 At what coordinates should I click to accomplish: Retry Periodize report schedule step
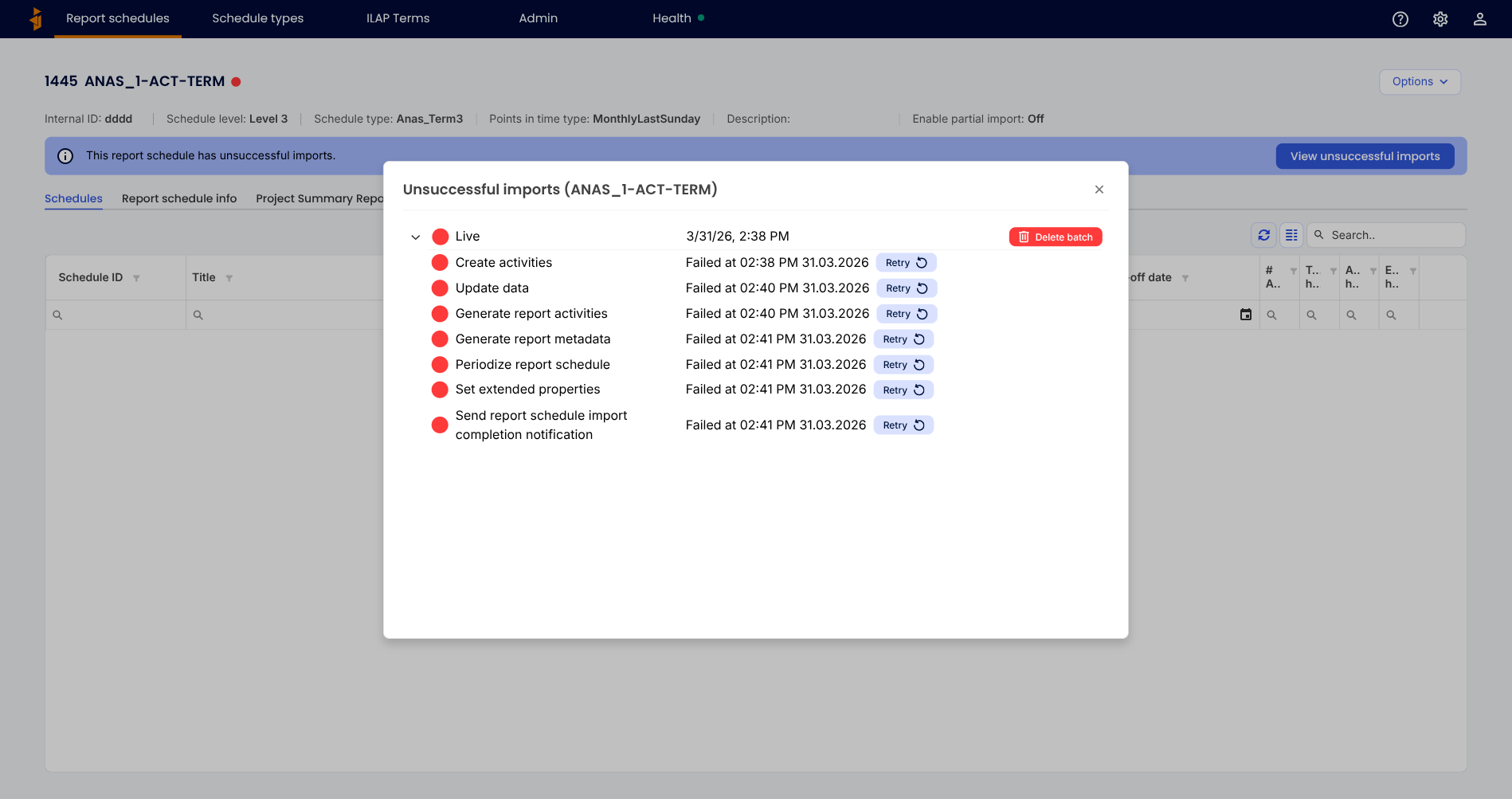point(903,365)
